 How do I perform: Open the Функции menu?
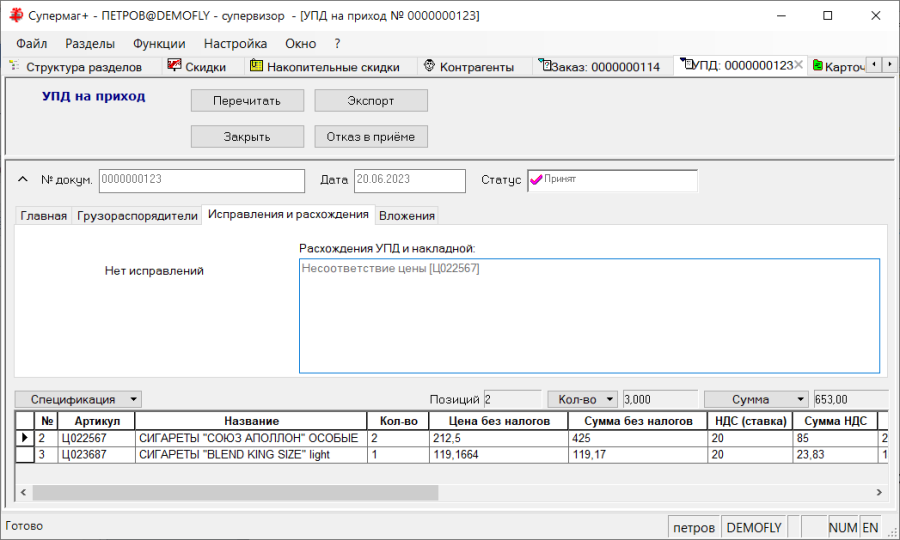(x=158, y=43)
